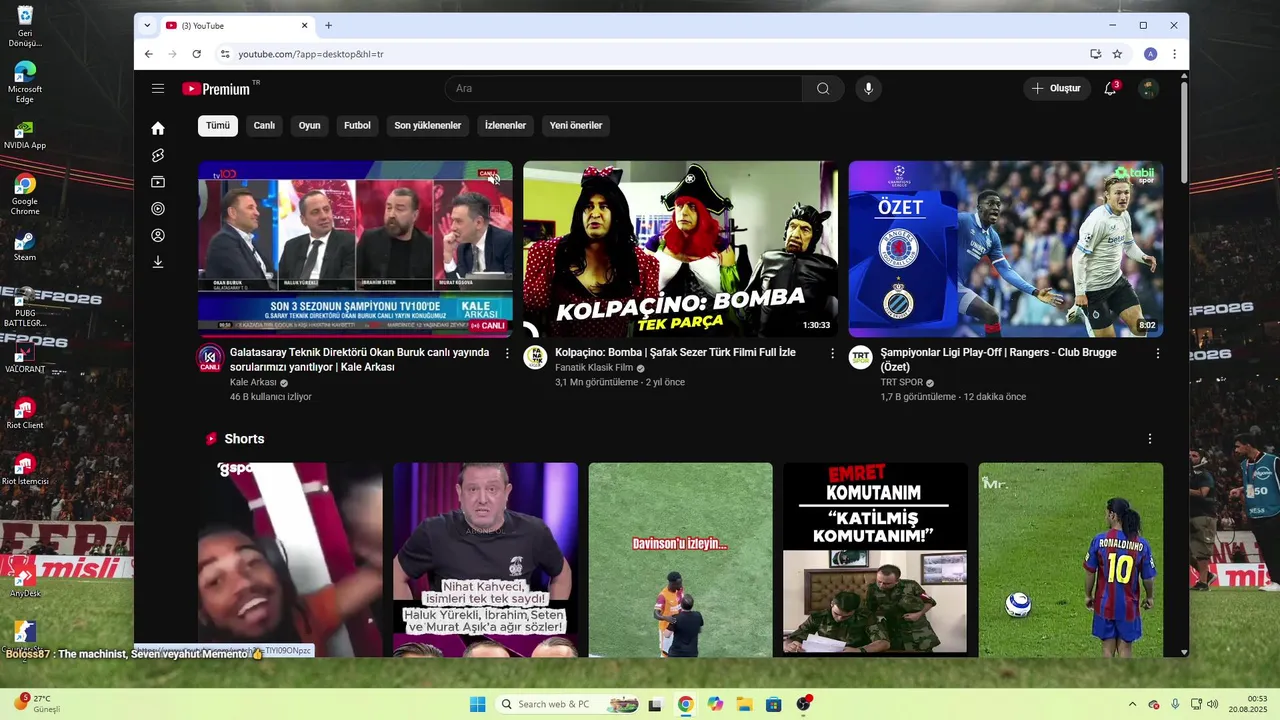Open the Chrome tab search dropdown arrow
This screenshot has width=1280, height=720.
coord(148,25)
